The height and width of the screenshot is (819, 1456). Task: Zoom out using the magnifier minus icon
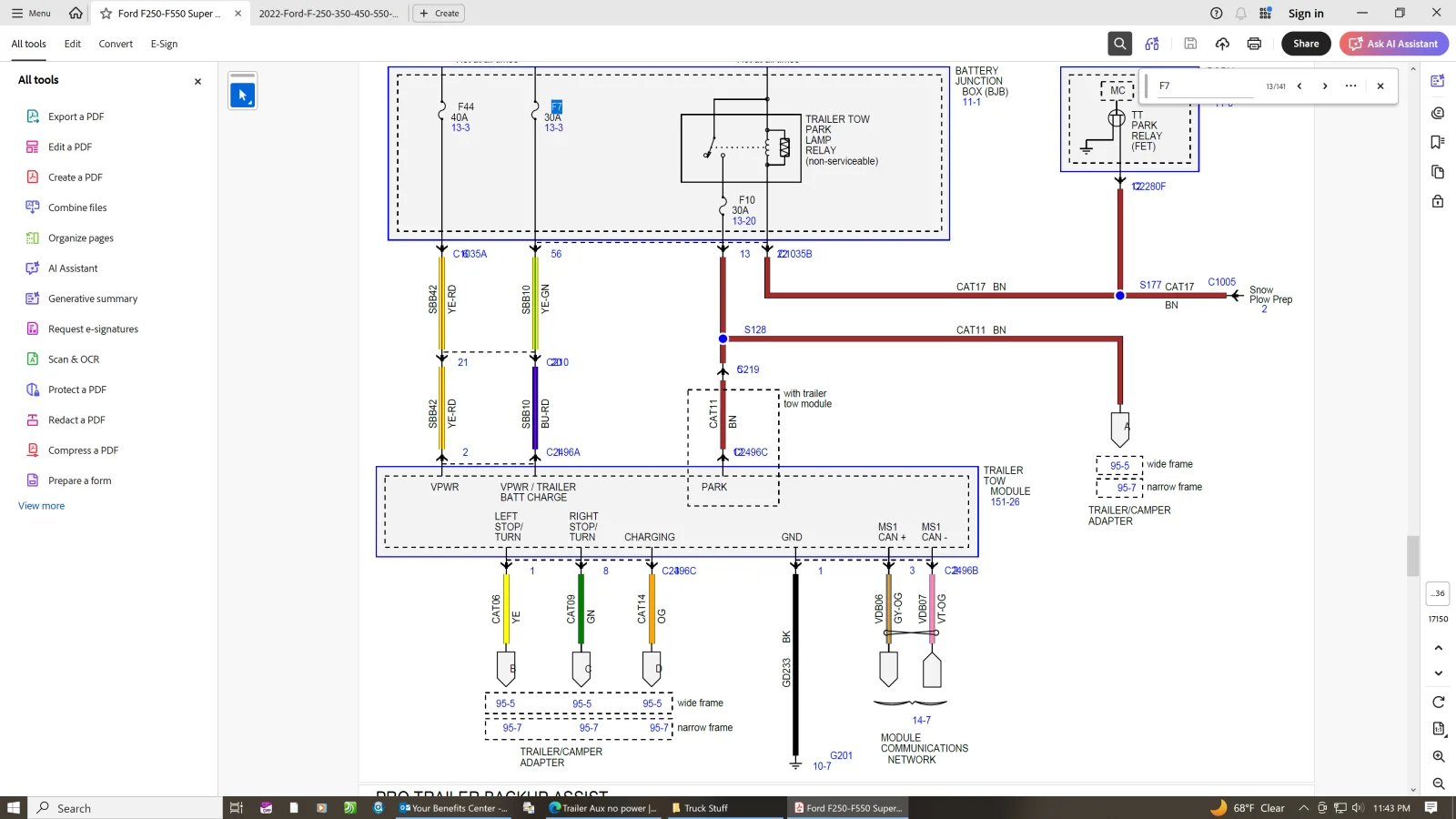tap(1439, 784)
